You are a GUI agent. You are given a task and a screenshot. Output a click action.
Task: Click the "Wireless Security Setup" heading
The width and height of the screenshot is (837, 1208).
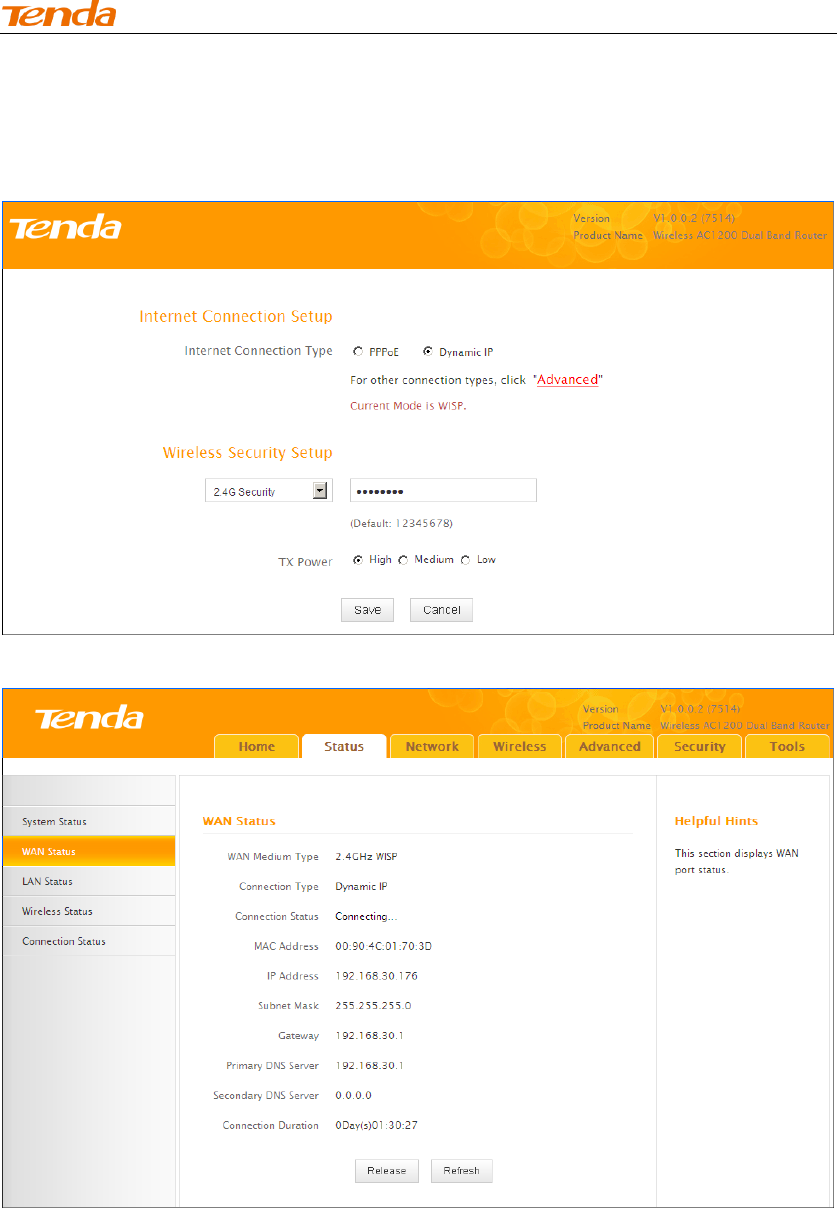(247, 453)
